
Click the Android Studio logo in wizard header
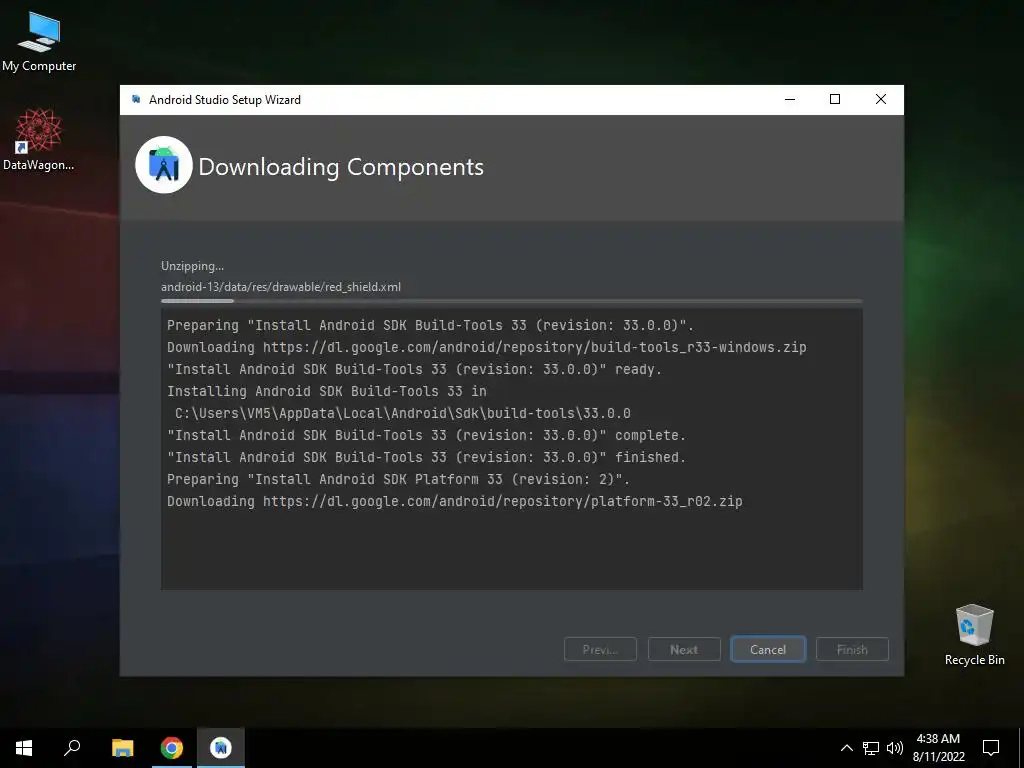pyautogui.click(x=164, y=165)
